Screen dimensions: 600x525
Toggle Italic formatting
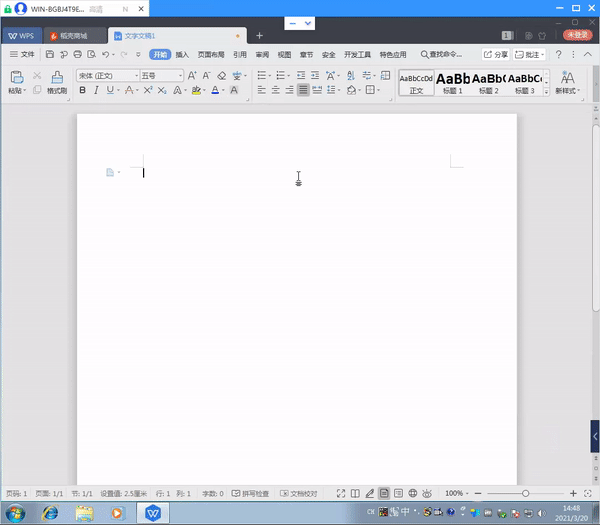[x=96, y=90]
